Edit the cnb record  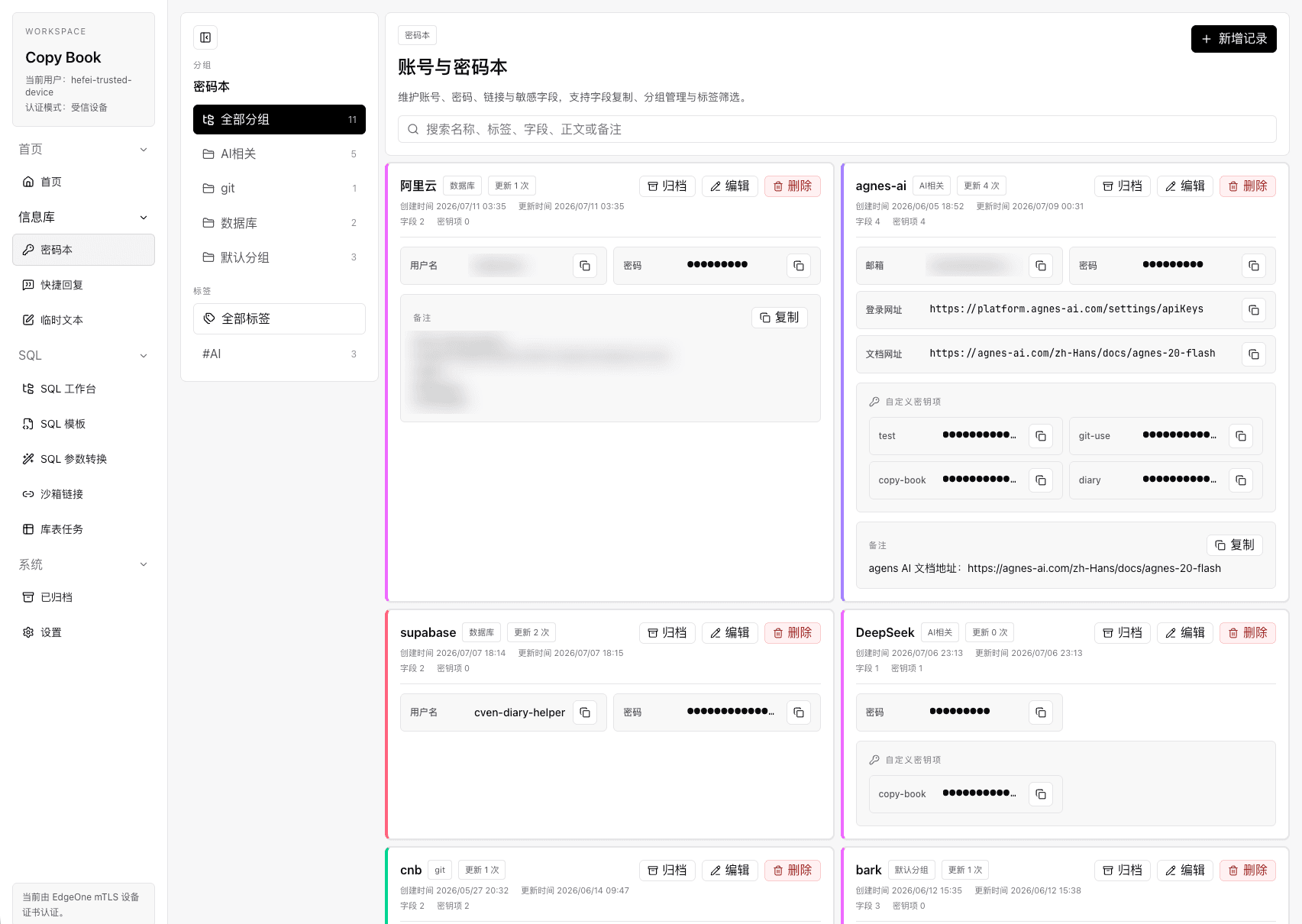730,871
